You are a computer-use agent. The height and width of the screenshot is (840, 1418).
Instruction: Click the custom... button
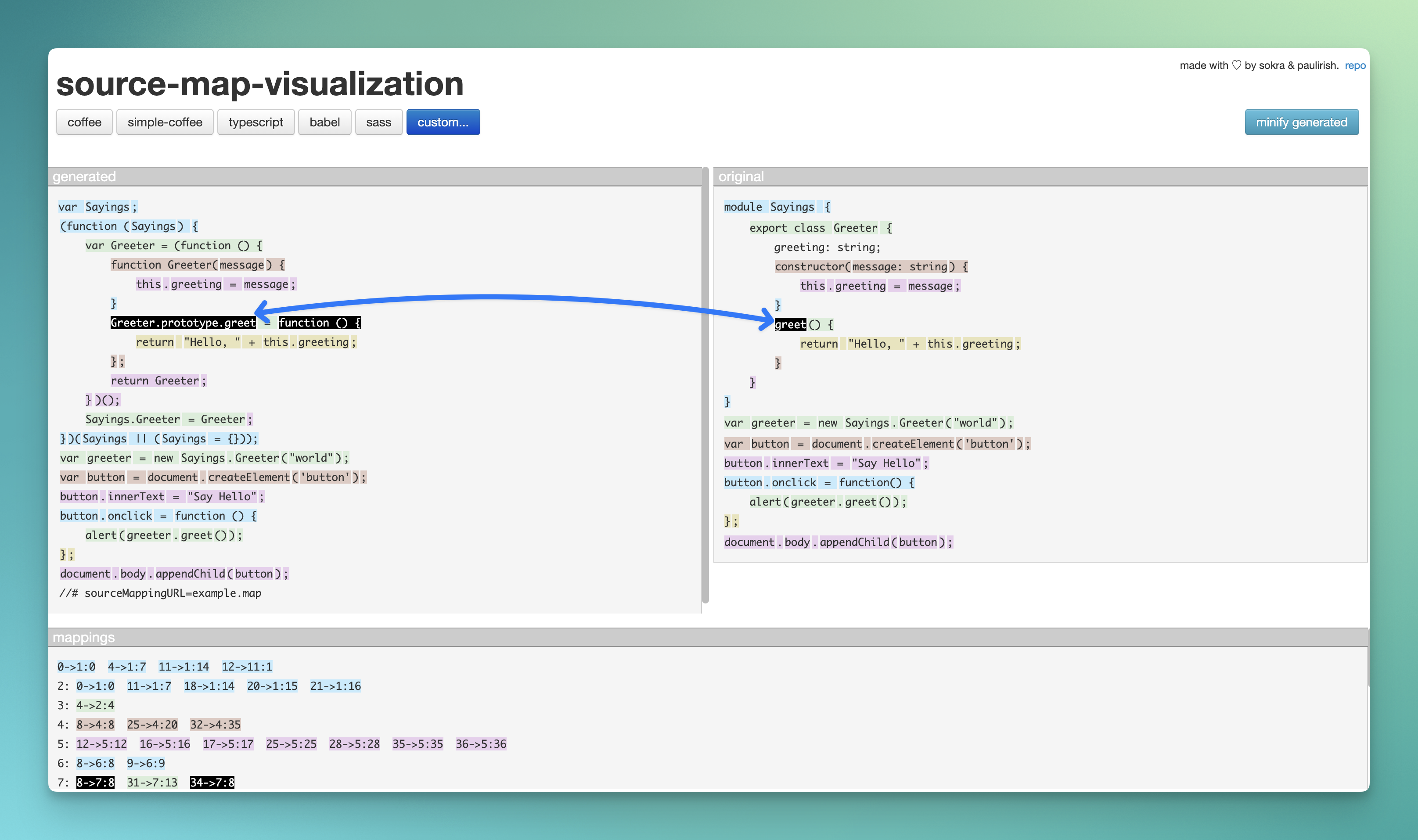point(443,122)
